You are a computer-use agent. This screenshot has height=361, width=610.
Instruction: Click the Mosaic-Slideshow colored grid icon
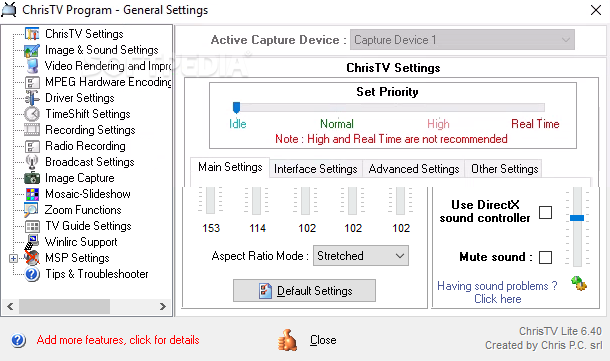(32, 194)
